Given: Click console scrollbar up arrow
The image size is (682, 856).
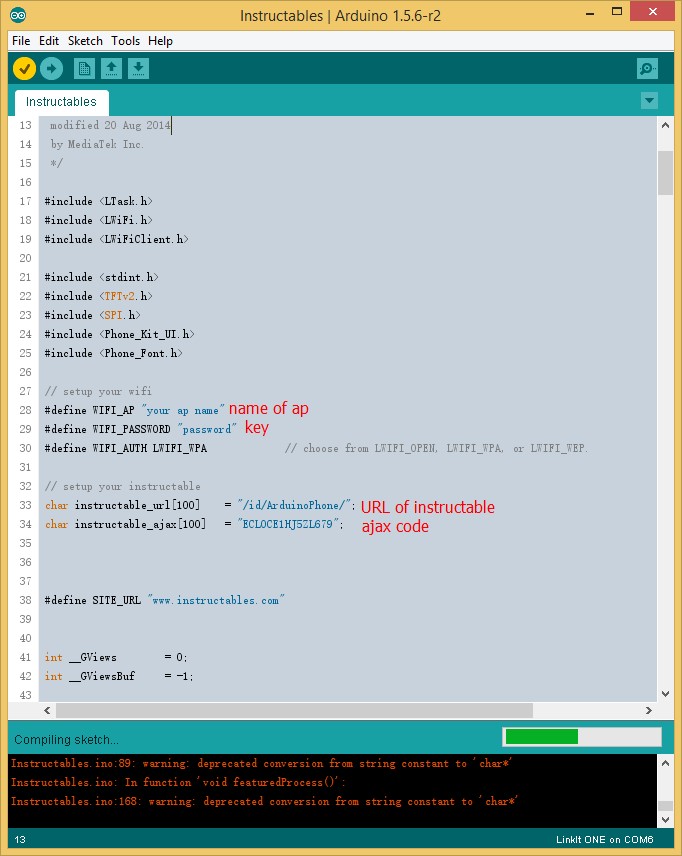Looking at the screenshot, I should (665, 763).
